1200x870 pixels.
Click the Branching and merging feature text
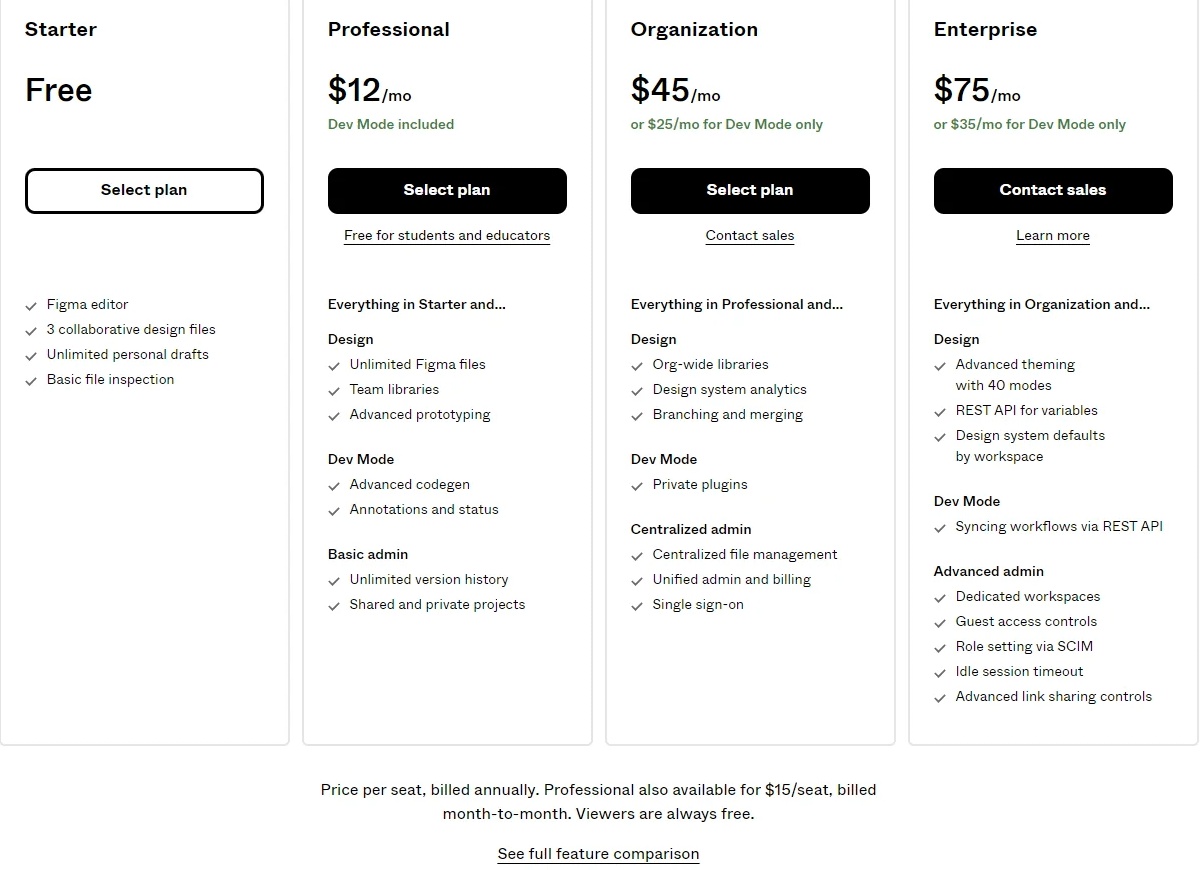[x=728, y=415]
